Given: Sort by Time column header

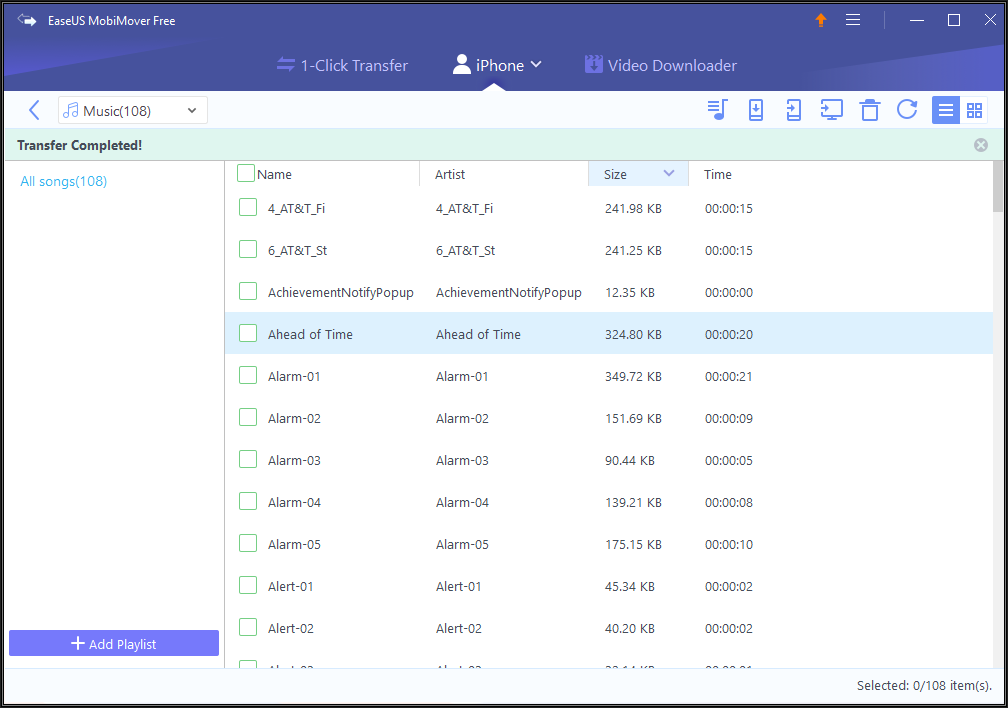Looking at the screenshot, I should click(717, 174).
